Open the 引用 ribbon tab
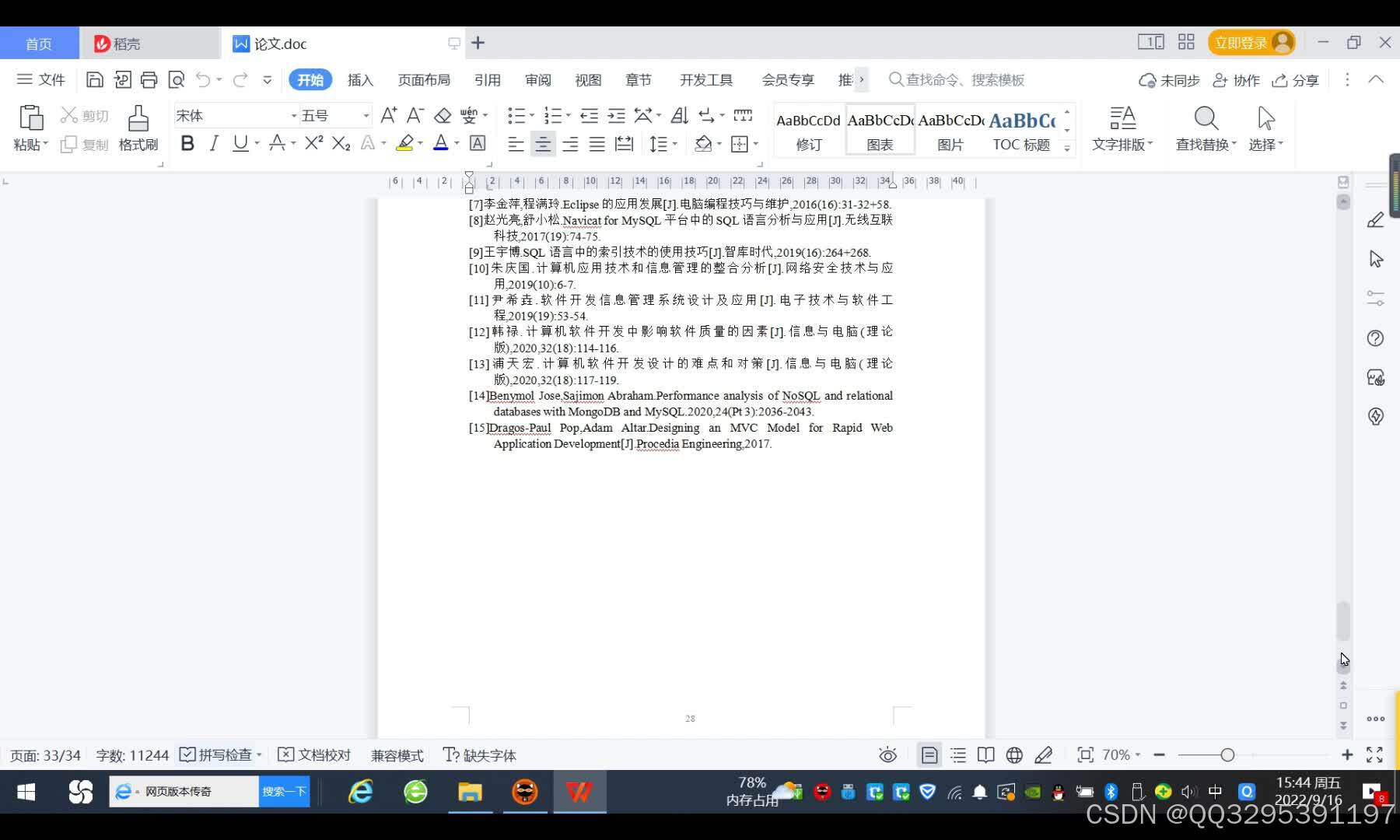The height and width of the screenshot is (840, 1400). [x=488, y=80]
